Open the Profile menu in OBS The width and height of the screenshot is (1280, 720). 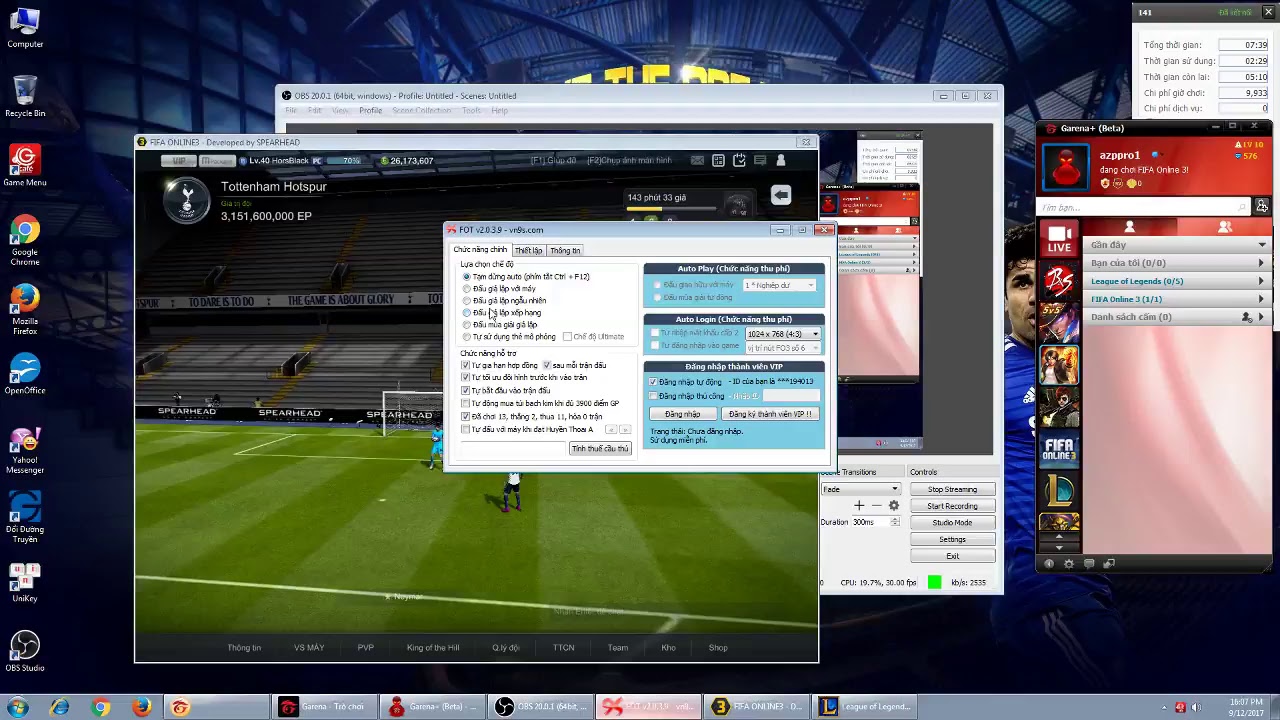click(x=370, y=110)
